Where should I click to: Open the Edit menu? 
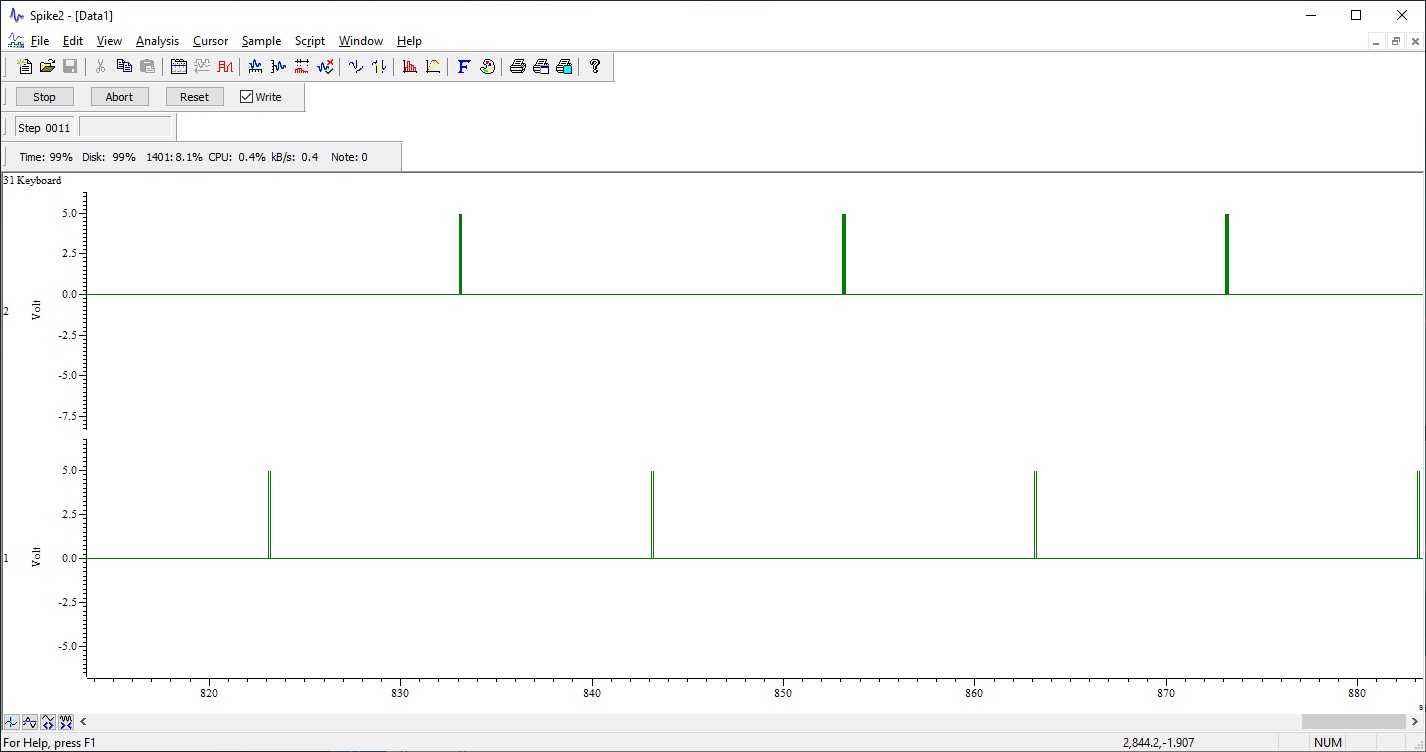tap(73, 41)
